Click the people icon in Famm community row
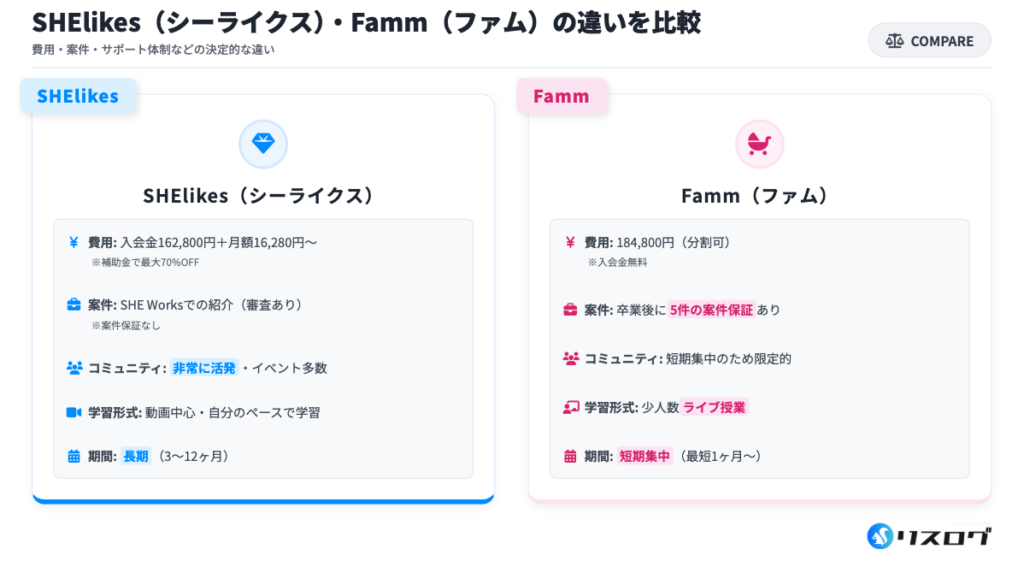The height and width of the screenshot is (561, 1024). 570,358
